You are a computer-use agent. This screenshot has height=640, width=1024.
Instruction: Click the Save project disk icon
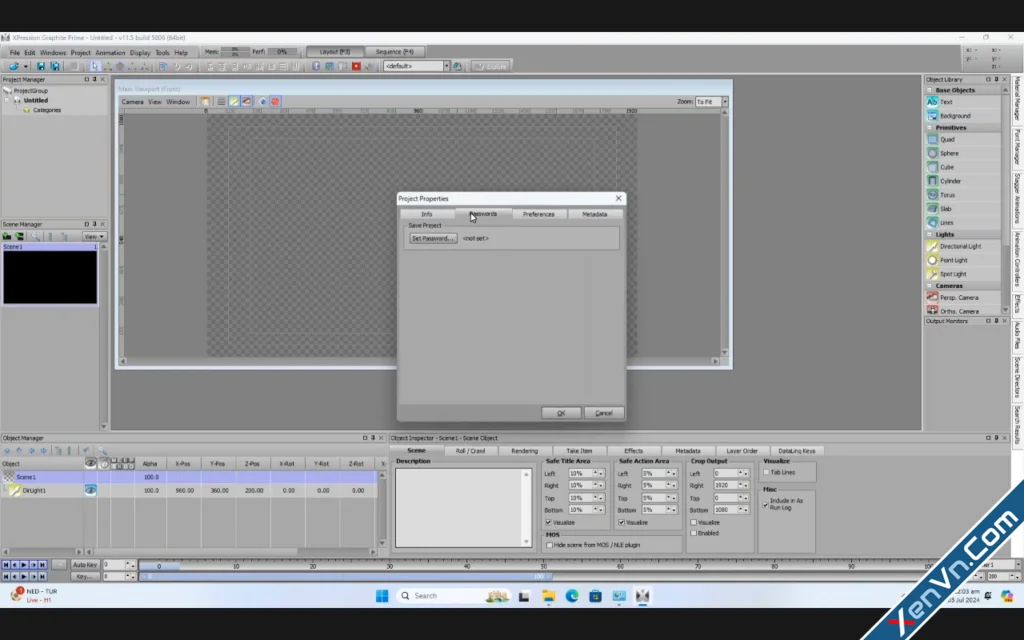click(40, 66)
